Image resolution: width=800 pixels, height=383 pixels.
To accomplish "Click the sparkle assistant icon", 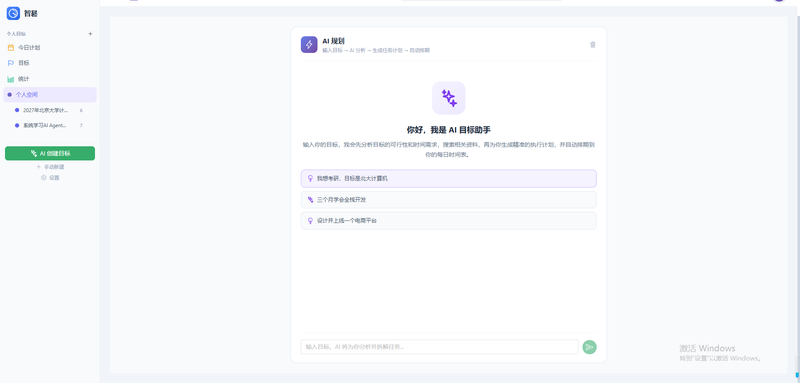I will coord(448,98).
